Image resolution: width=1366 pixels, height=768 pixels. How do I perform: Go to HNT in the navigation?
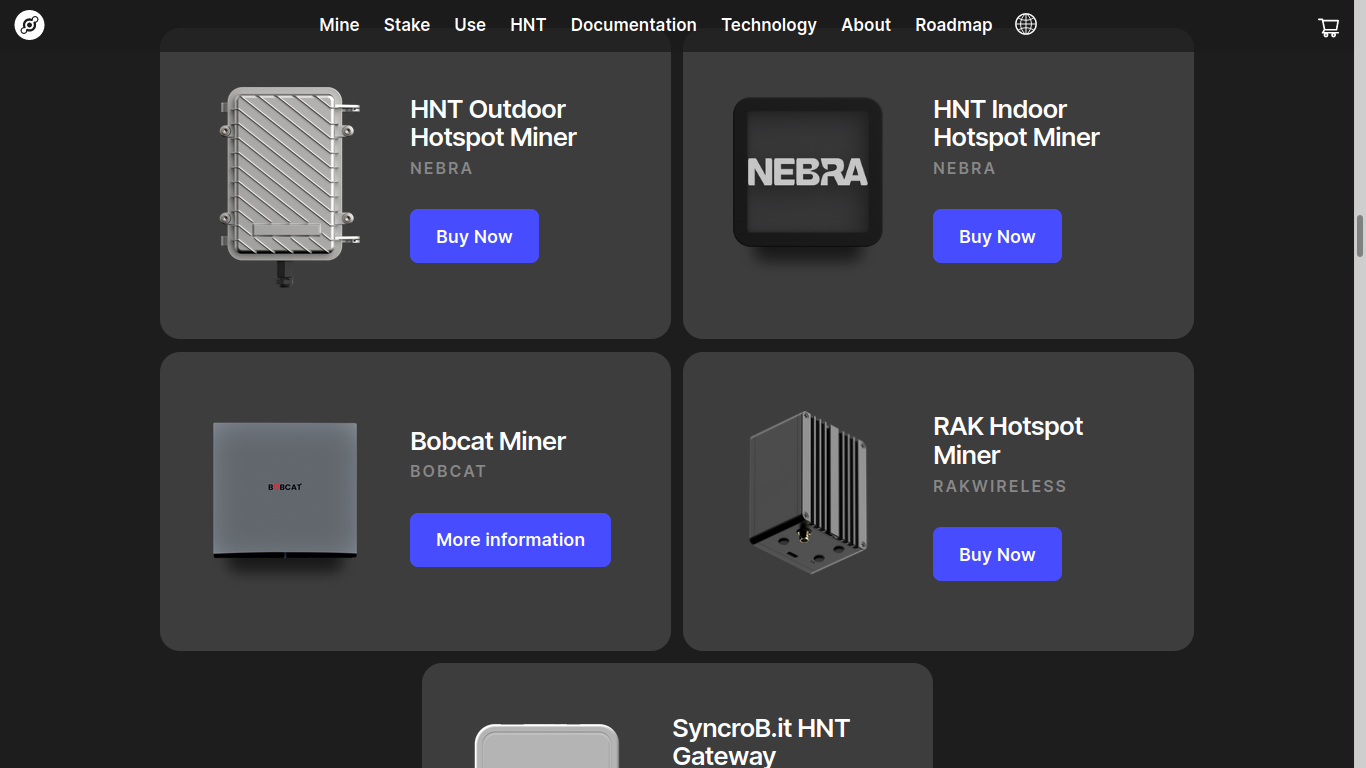[x=528, y=25]
